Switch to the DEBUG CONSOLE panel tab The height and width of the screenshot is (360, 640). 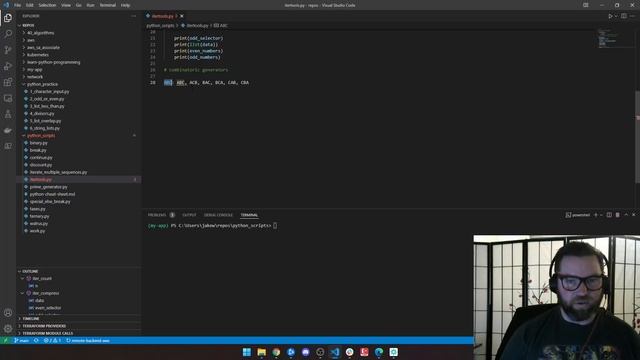tap(218, 215)
